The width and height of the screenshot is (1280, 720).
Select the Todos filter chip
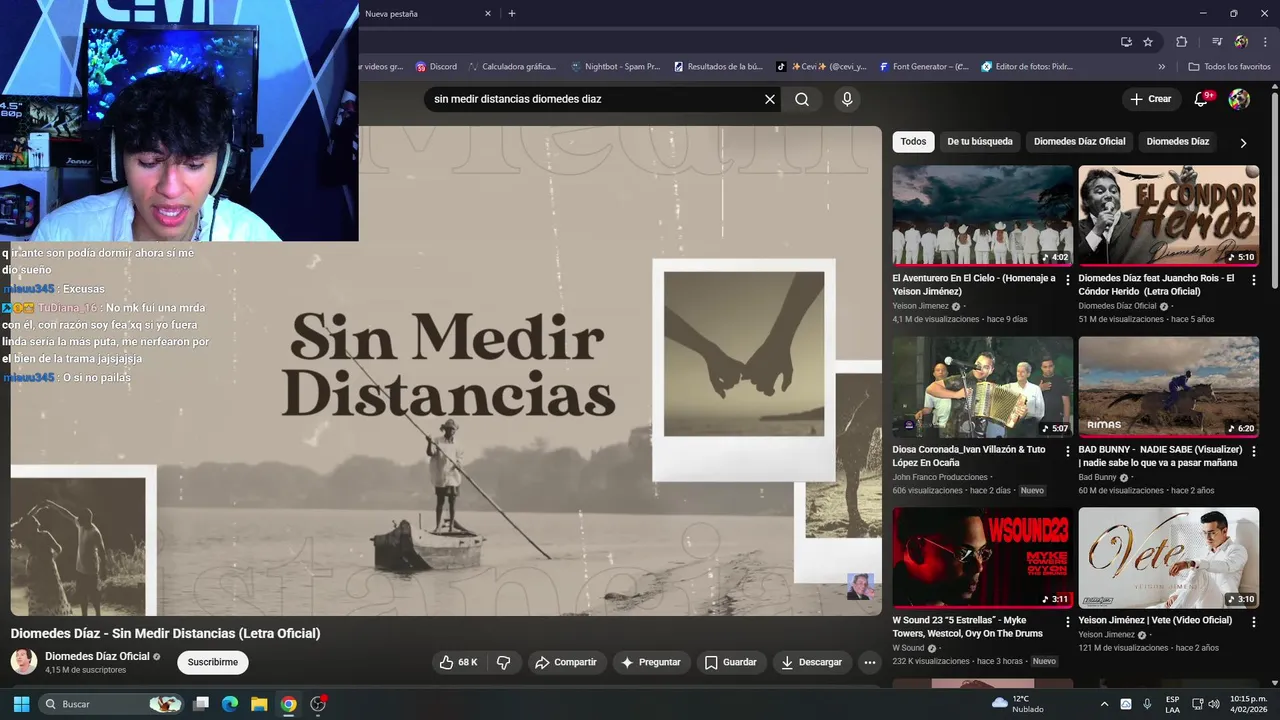(x=913, y=142)
